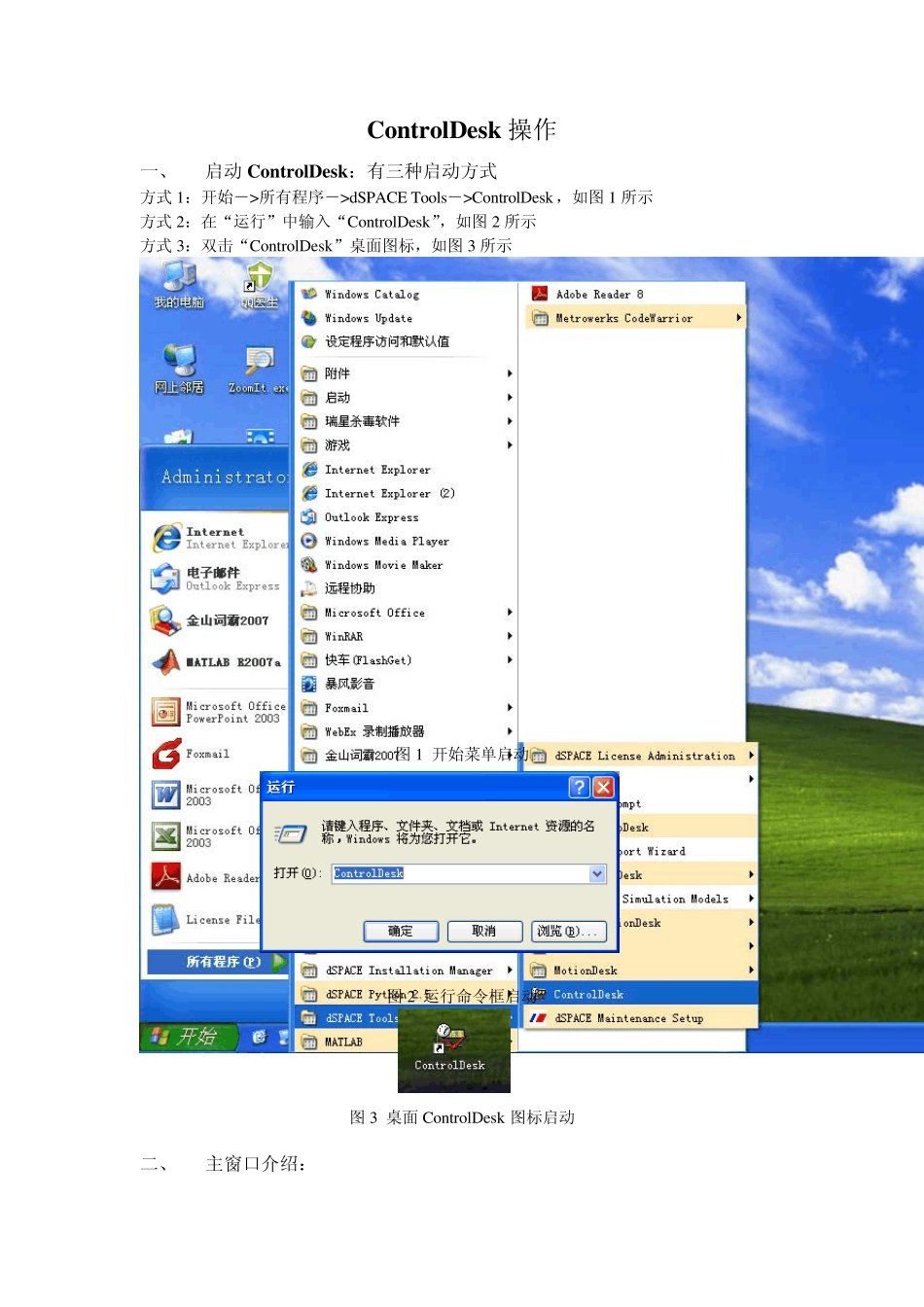Expand the Metrowerks CodeWarrior submenu

point(636,318)
